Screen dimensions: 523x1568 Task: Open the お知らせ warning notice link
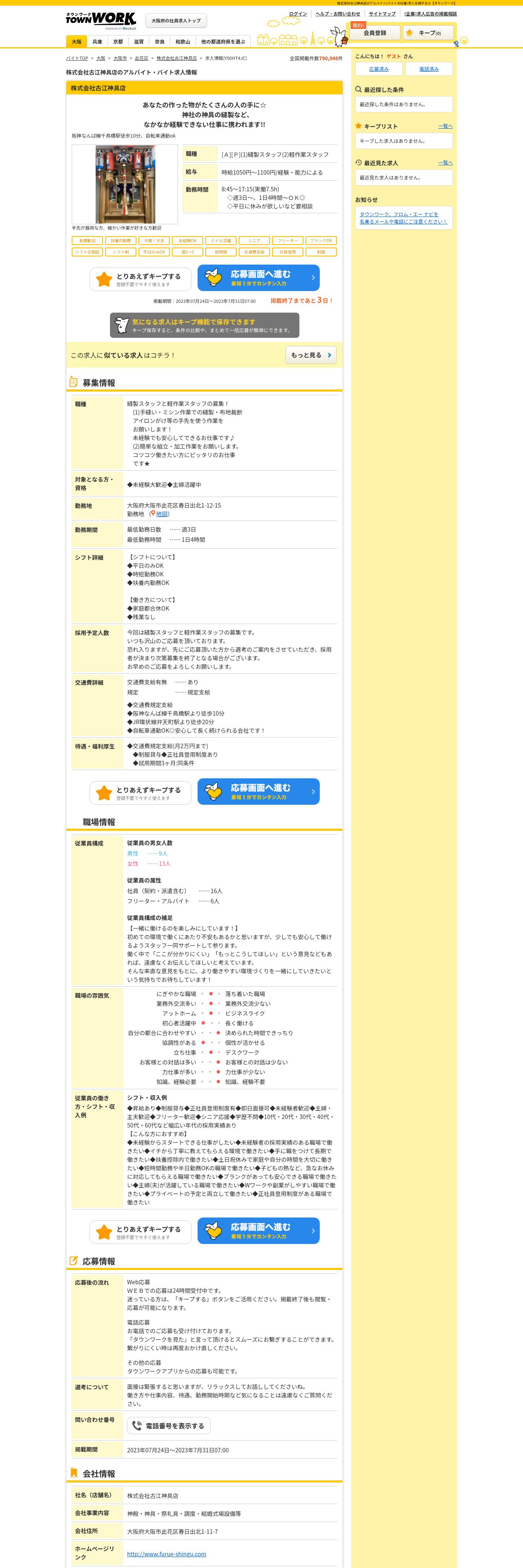point(403,218)
